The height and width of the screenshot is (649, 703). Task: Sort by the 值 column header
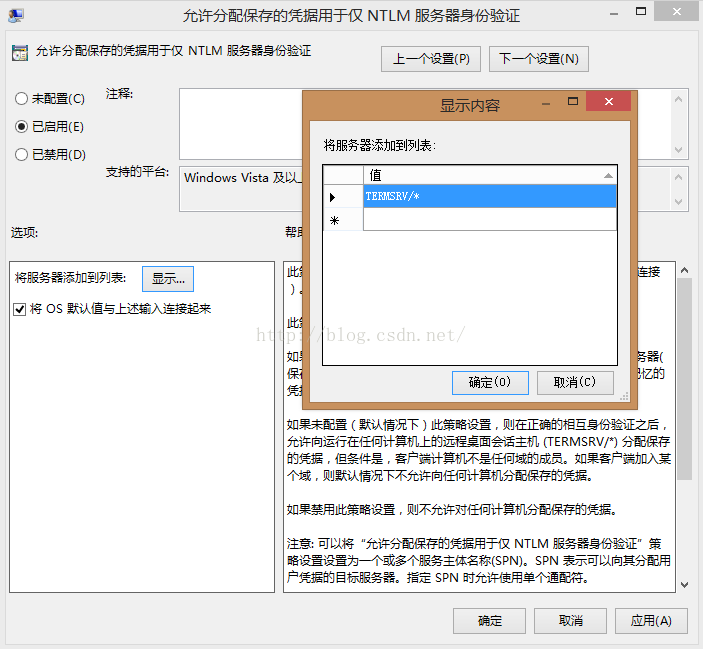point(490,175)
